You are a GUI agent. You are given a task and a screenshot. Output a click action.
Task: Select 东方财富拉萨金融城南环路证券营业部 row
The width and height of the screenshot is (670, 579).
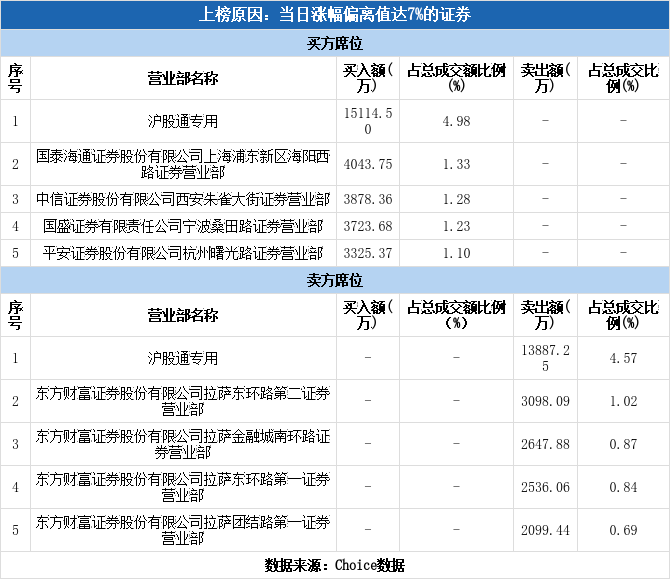click(x=335, y=444)
